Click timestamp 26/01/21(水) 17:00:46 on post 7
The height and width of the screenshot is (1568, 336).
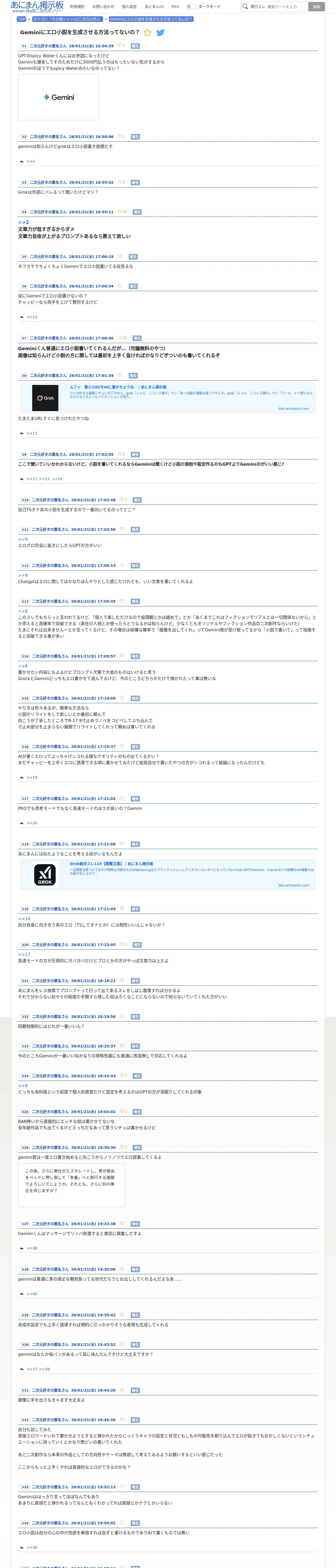tap(92, 338)
